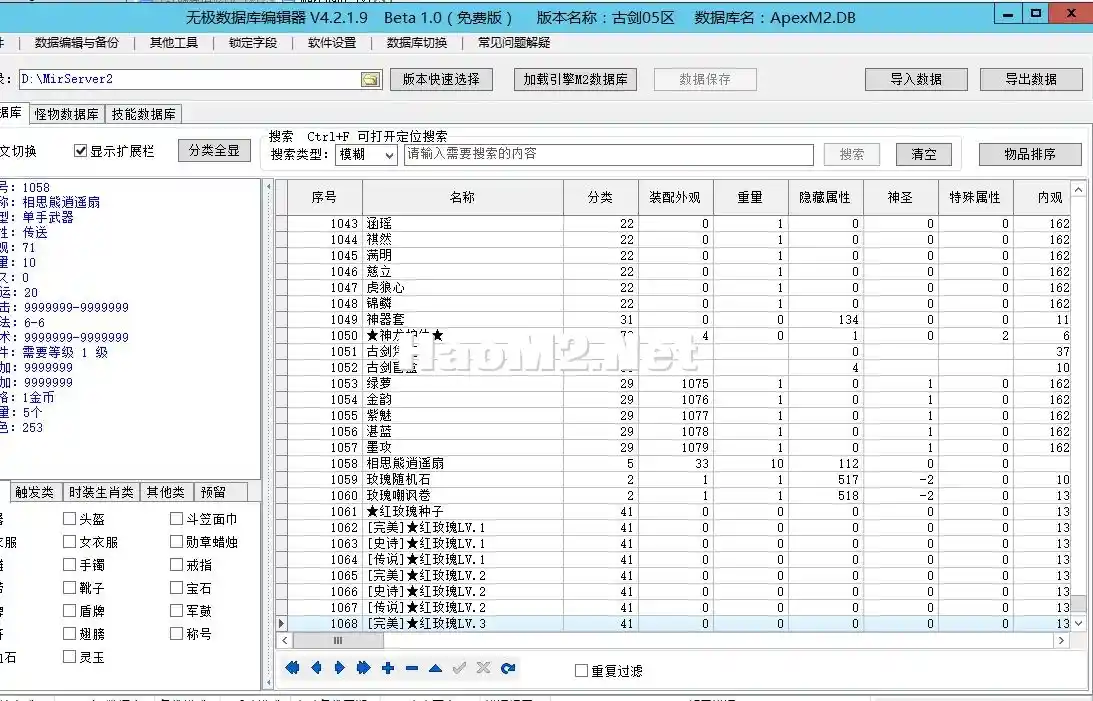Open 数据库切换 menu
The image size is (1093, 701).
click(x=417, y=43)
